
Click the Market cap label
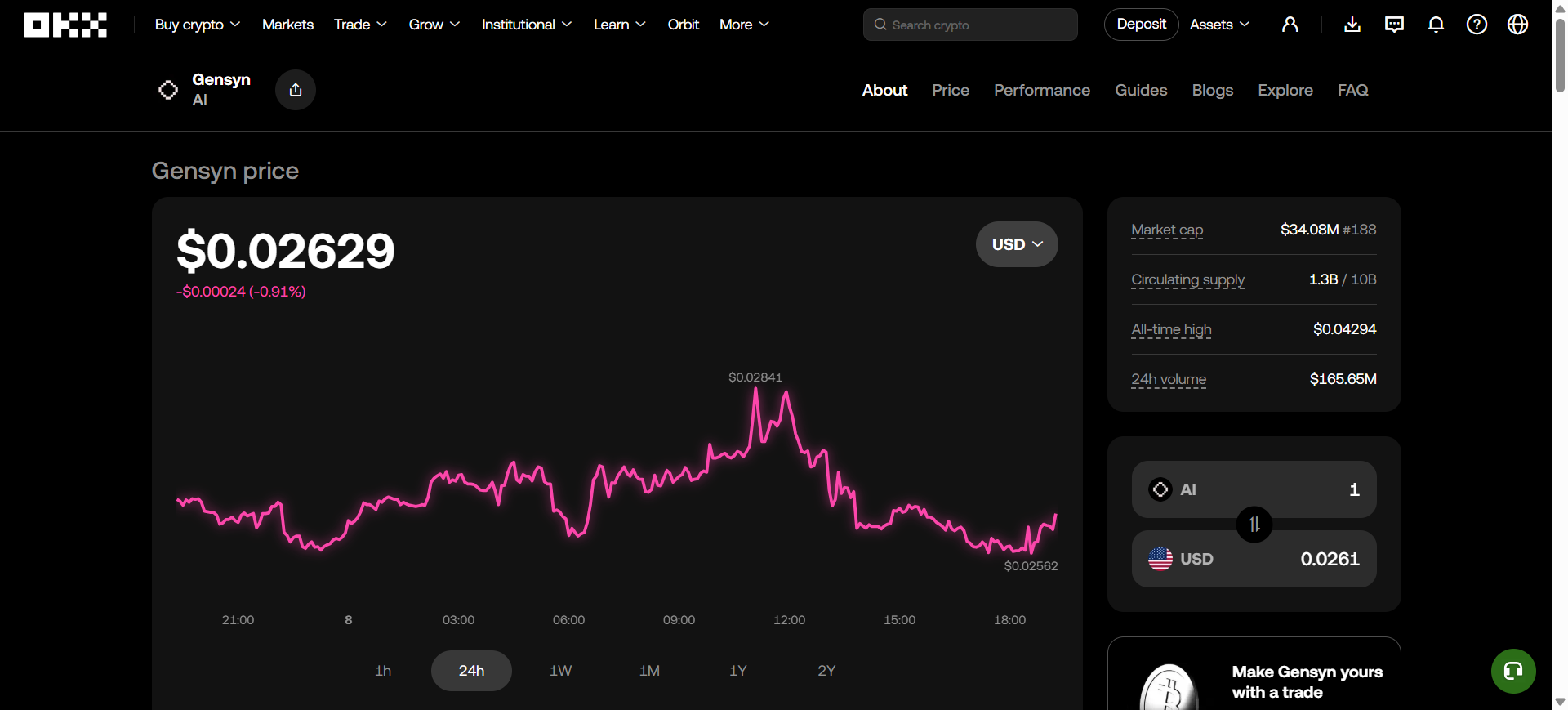[1167, 230]
